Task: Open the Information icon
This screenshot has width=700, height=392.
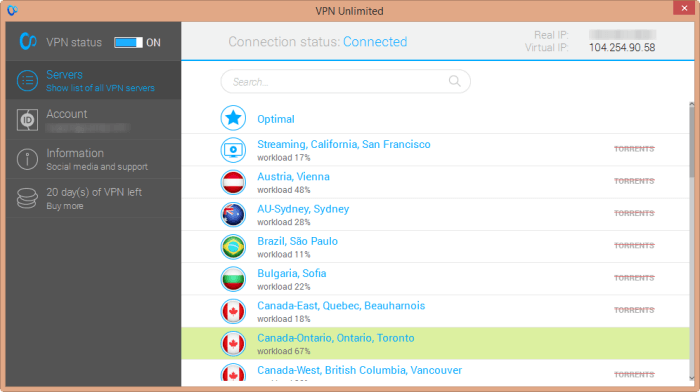Action: click(27, 159)
